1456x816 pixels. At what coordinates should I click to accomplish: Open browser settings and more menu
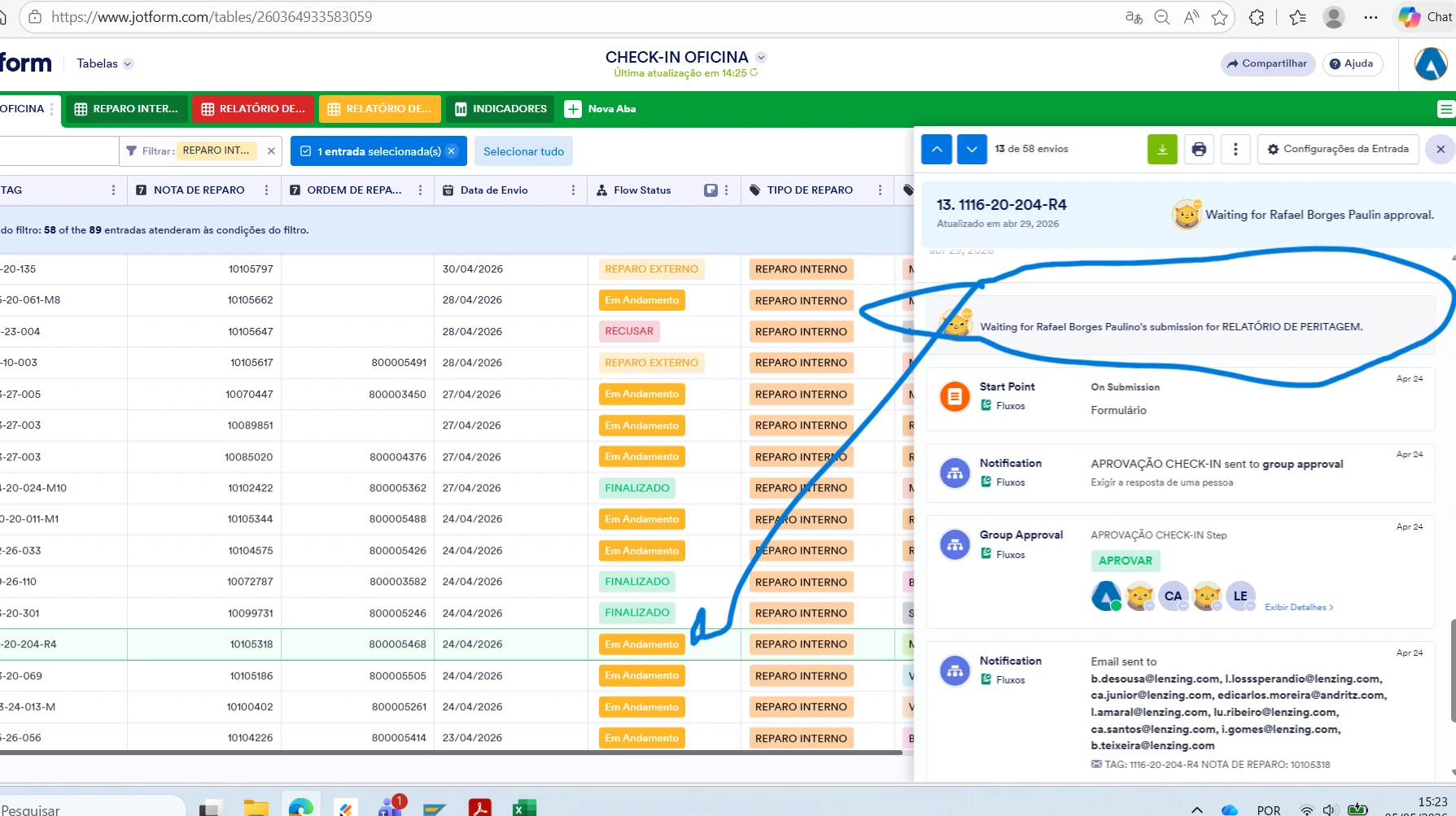pos(1371,17)
